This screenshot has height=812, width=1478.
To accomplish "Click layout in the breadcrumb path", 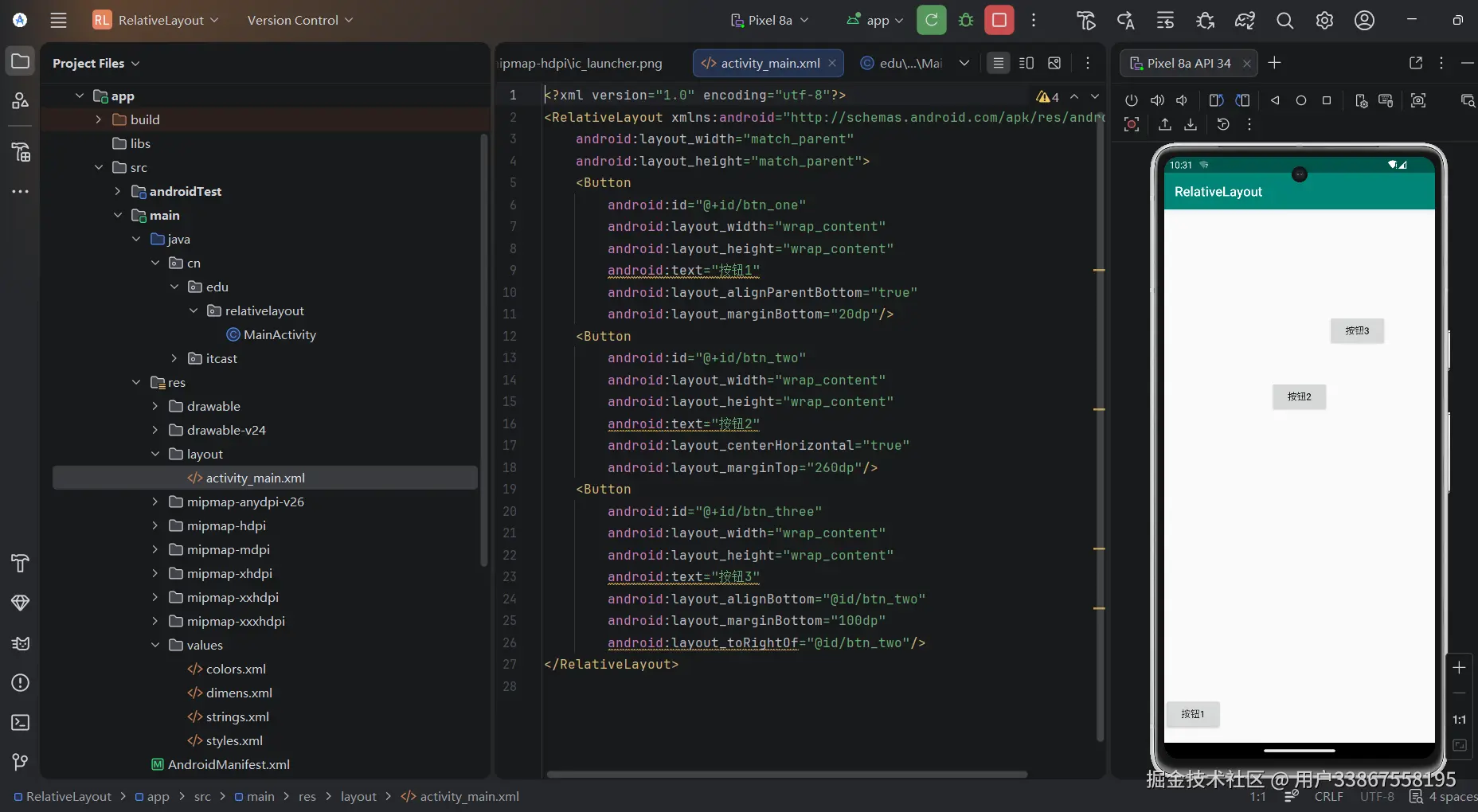I will coord(358,796).
